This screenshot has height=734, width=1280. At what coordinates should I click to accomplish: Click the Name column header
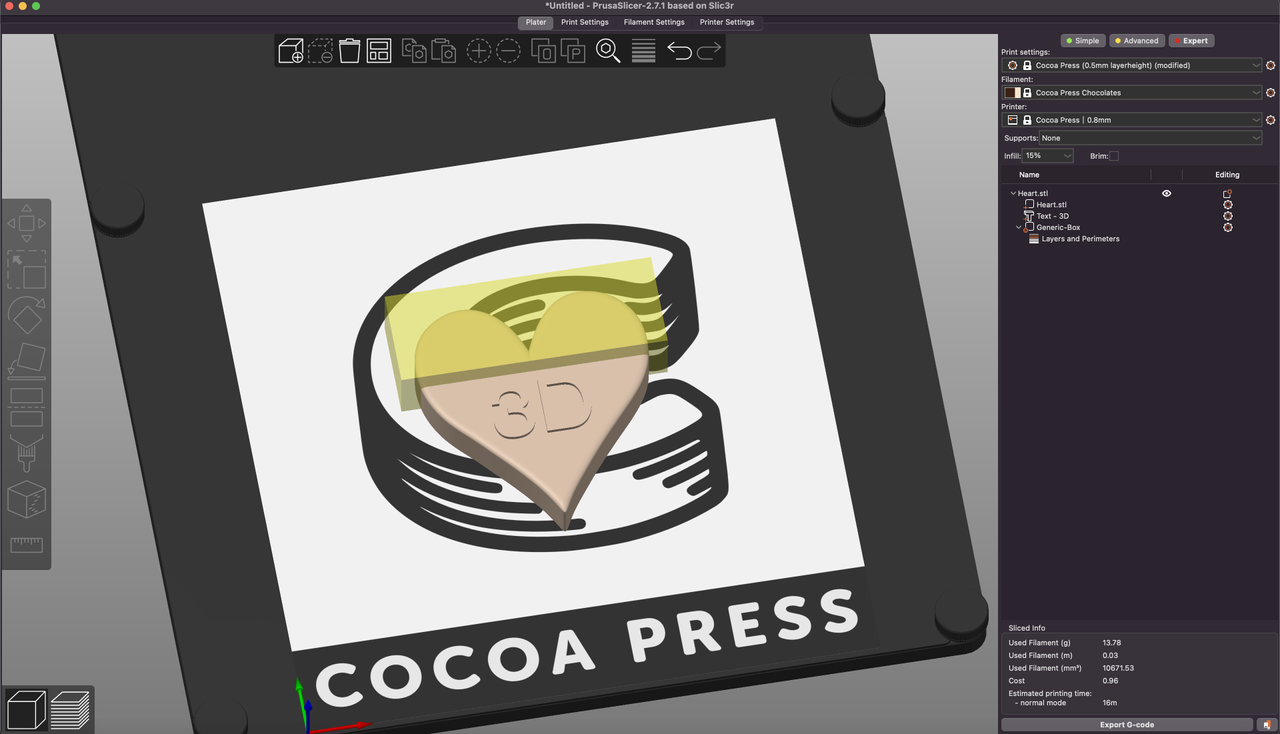pyautogui.click(x=1029, y=174)
